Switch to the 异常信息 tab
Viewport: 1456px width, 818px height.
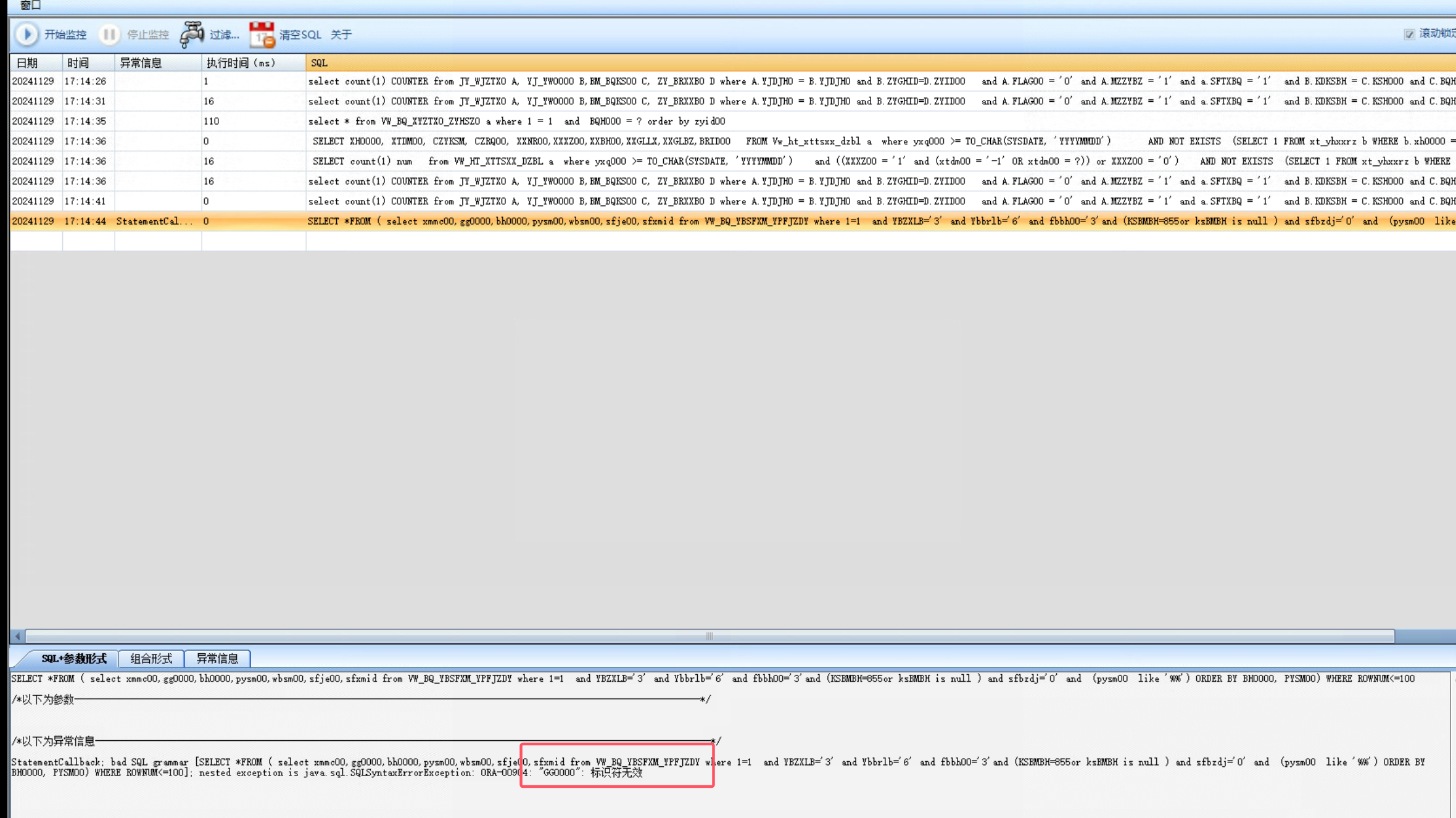point(217,658)
